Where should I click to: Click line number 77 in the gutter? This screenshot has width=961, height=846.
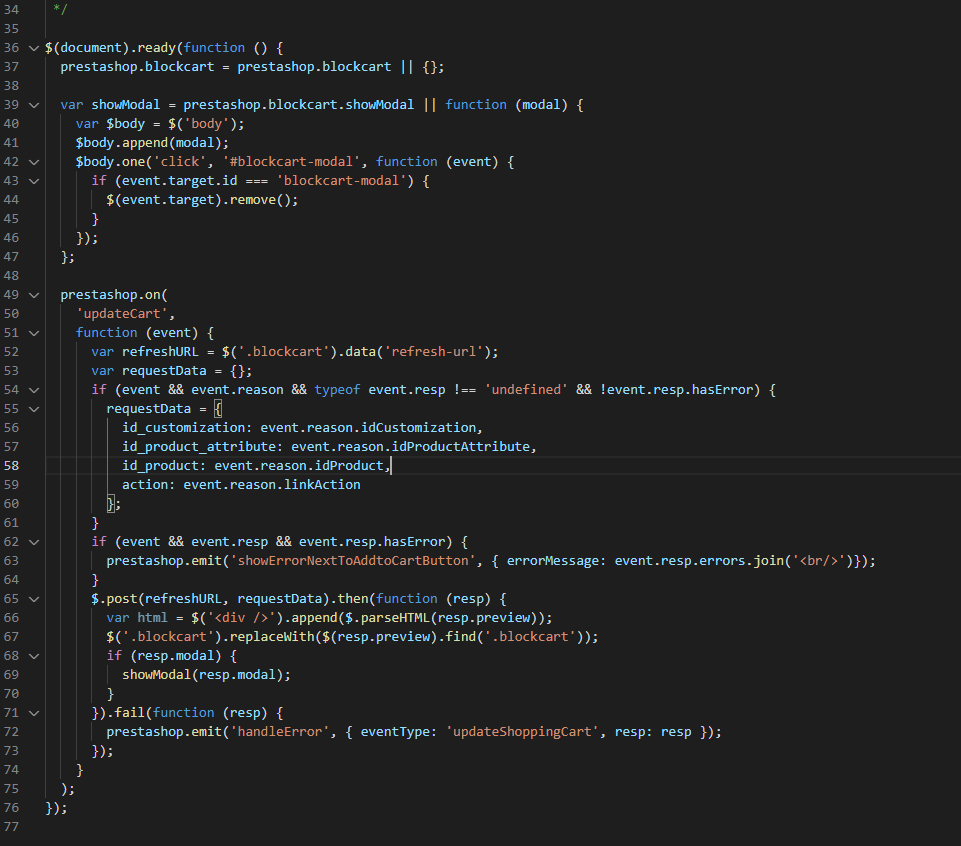point(12,827)
